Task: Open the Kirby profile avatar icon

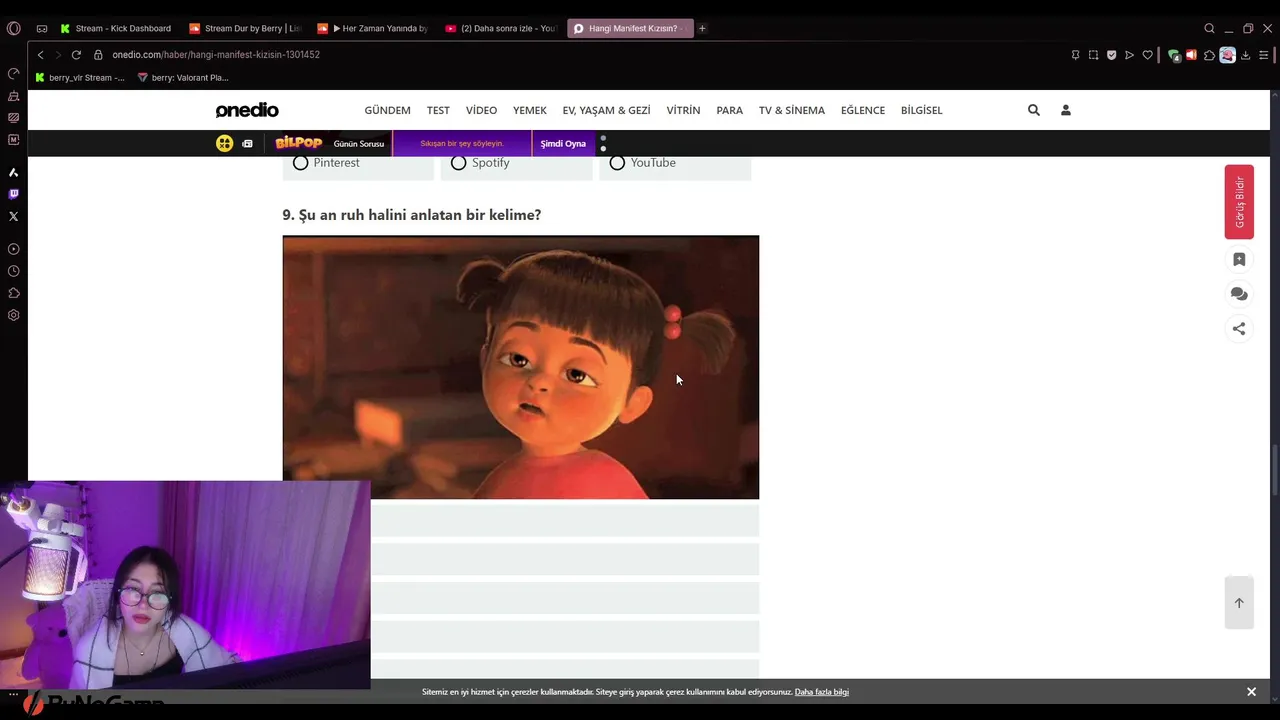Action: coord(1227,55)
